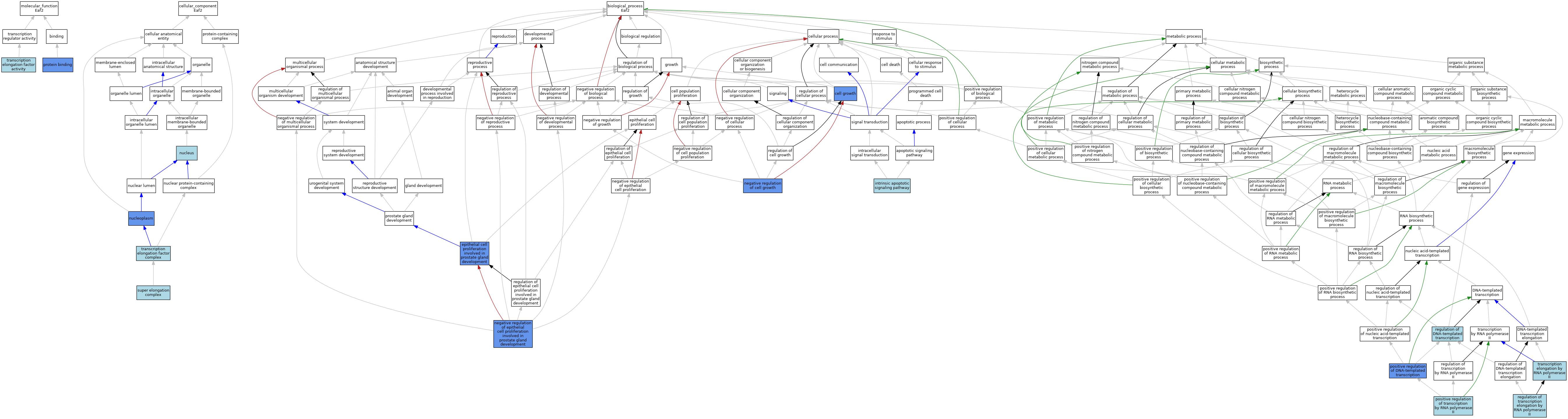The image size is (1568, 419).
Task: Click 'heterocycle metabolic process' node
Action: pyautogui.click(x=1348, y=94)
